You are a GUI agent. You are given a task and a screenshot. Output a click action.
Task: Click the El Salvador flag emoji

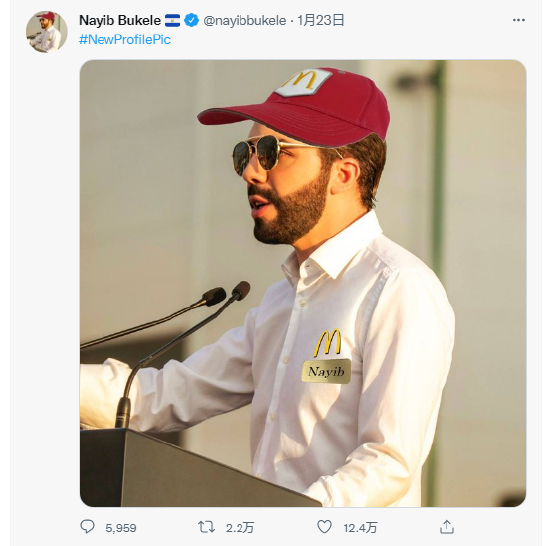172,20
